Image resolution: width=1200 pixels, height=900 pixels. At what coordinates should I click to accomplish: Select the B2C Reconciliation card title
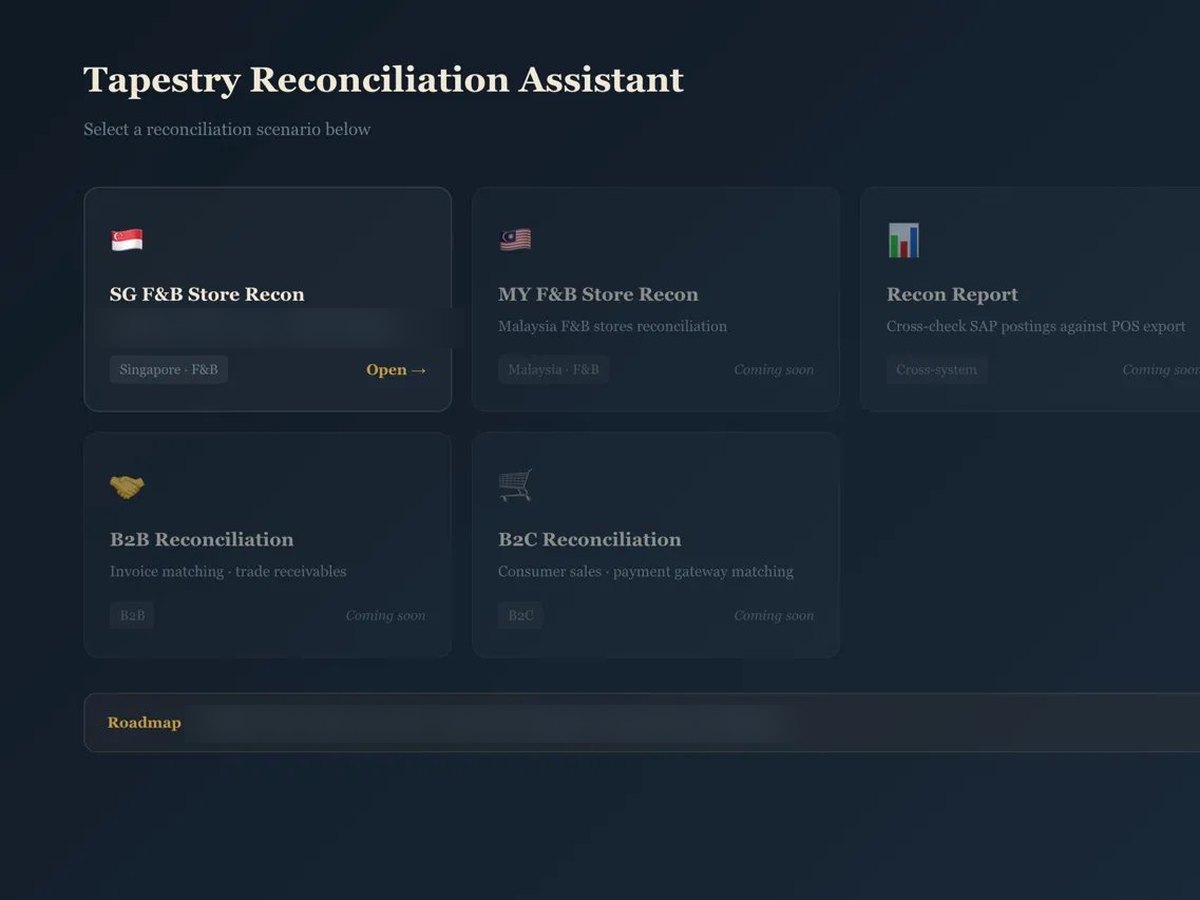pos(590,539)
